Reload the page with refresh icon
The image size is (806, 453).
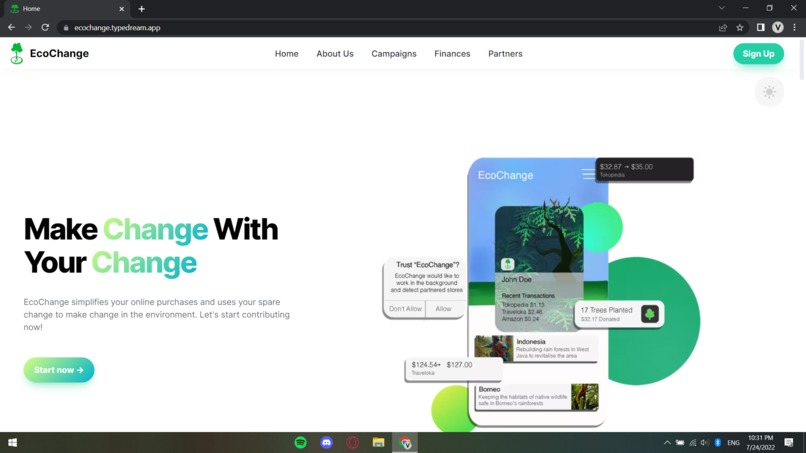click(x=45, y=27)
